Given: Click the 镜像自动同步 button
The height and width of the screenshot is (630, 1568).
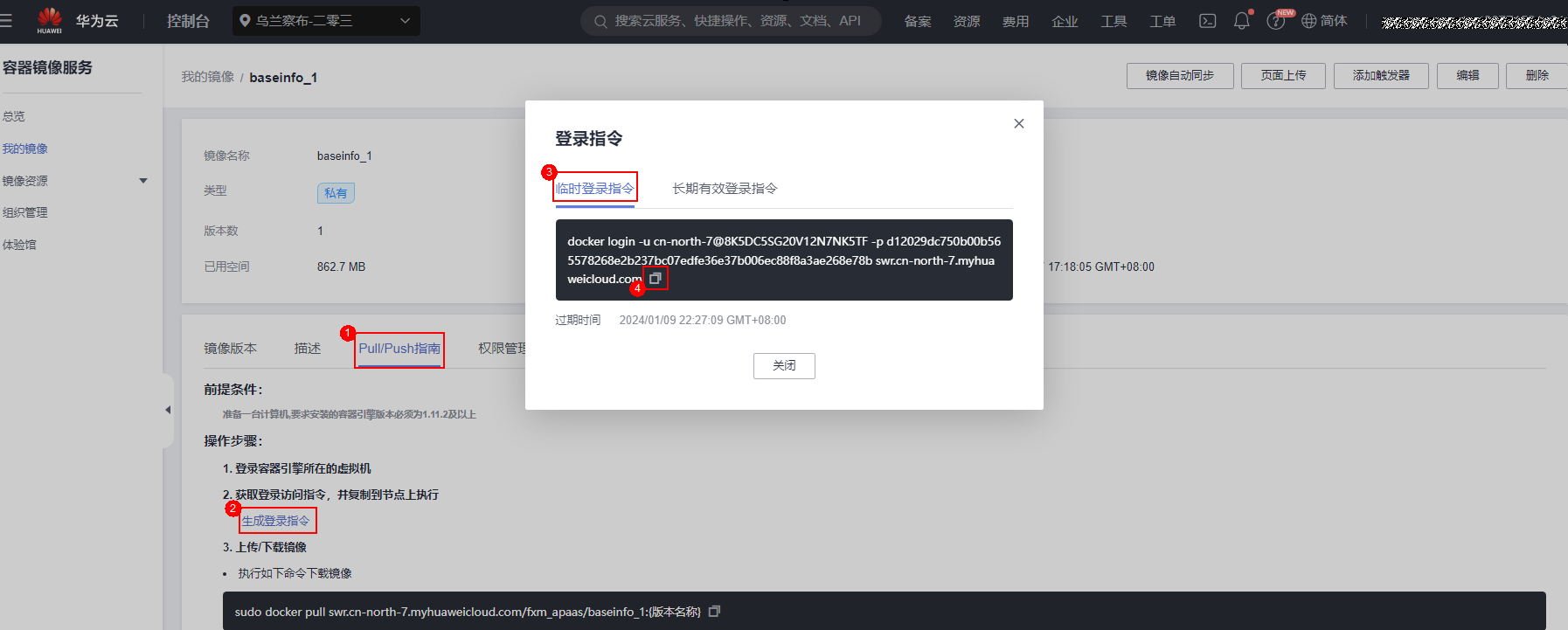Looking at the screenshot, I should 1179,76.
